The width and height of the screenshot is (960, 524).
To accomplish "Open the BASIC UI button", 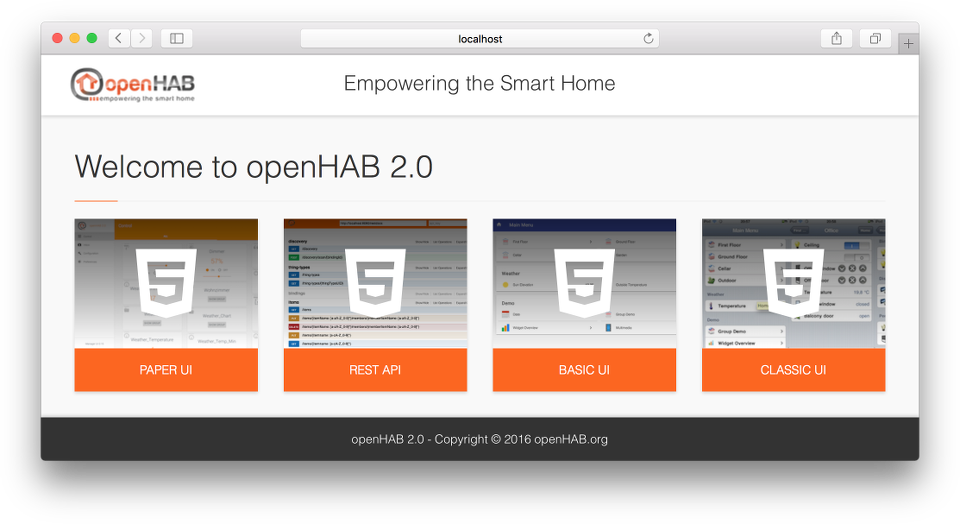I will (584, 370).
